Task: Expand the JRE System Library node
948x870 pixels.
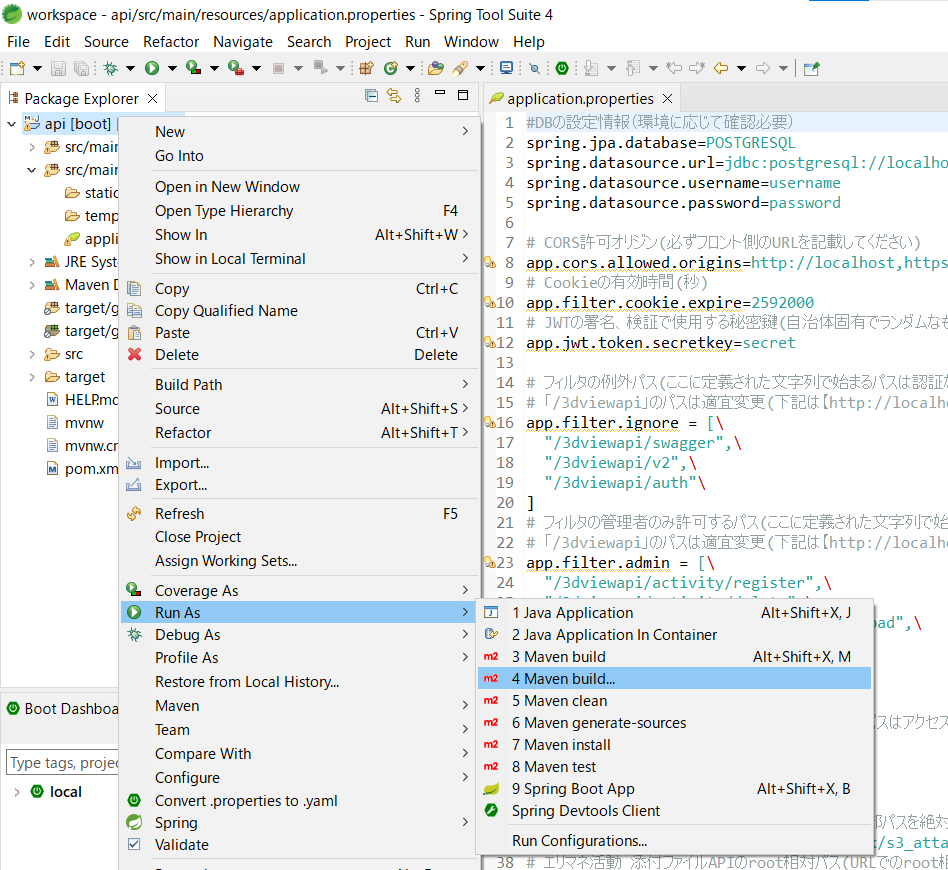Action: click(x=32, y=262)
